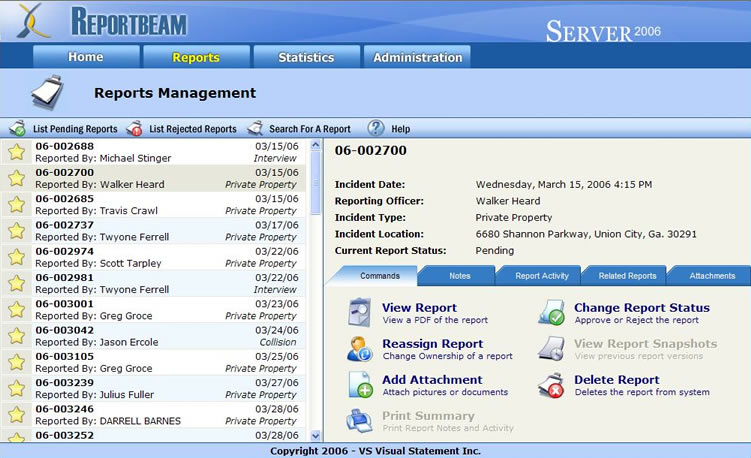Toggle the star for report 06-003042
This screenshot has width=751, height=458.
pyautogui.click(x=16, y=336)
